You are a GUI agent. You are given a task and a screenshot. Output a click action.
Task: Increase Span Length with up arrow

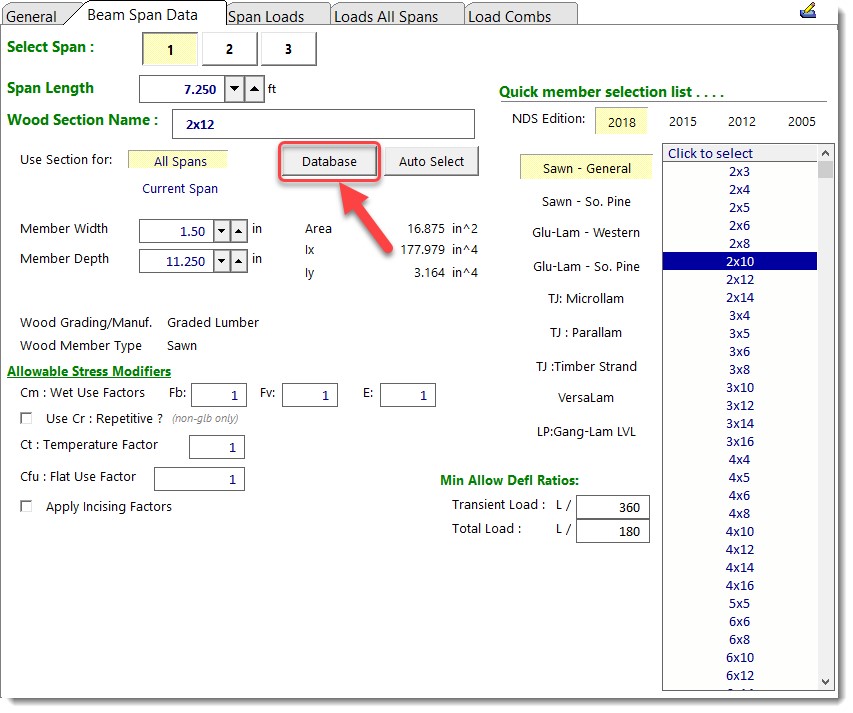pyautogui.click(x=255, y=89)
